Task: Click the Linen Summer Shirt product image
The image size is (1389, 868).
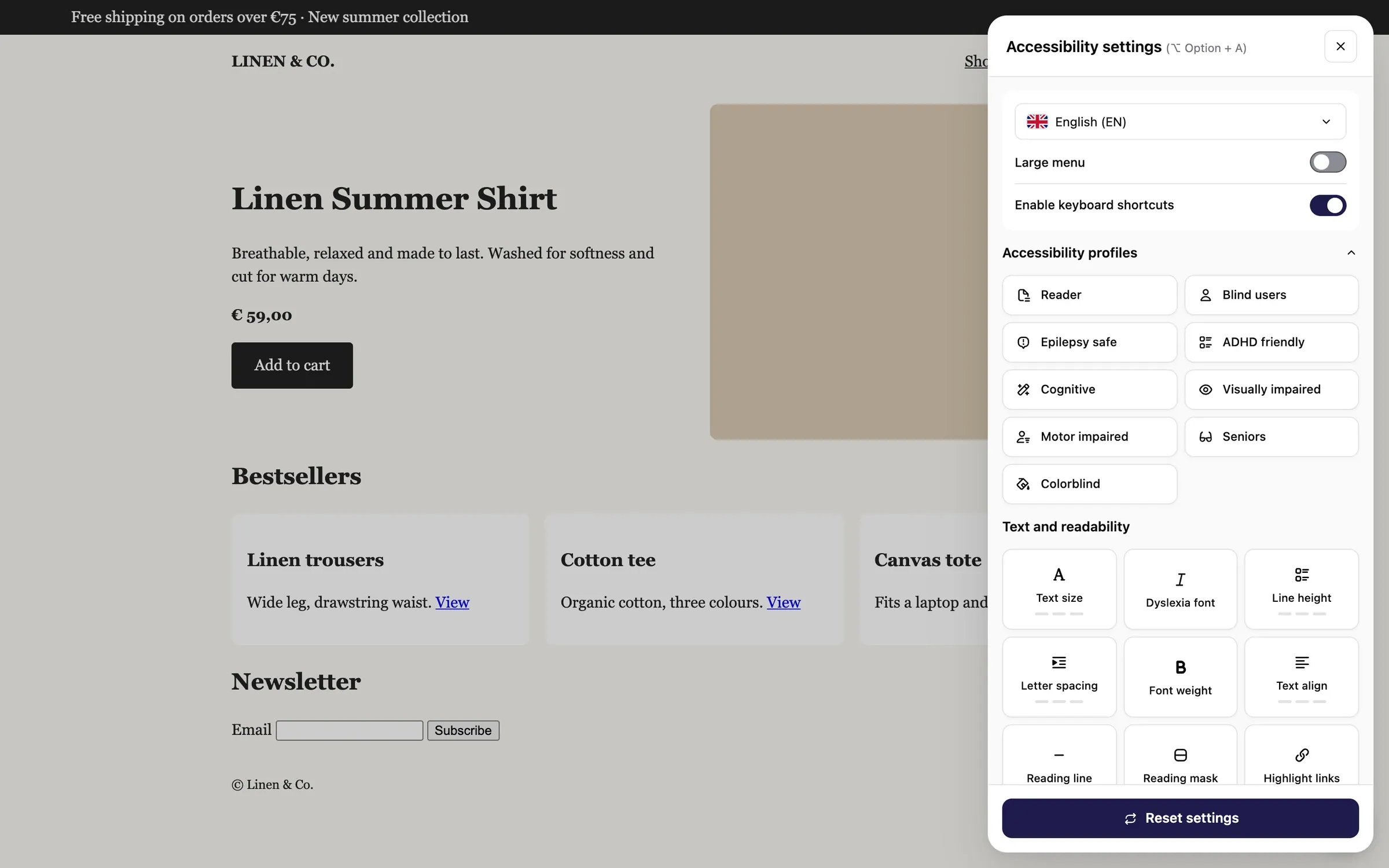Action: pyautogui.click(x=848, y=272)
